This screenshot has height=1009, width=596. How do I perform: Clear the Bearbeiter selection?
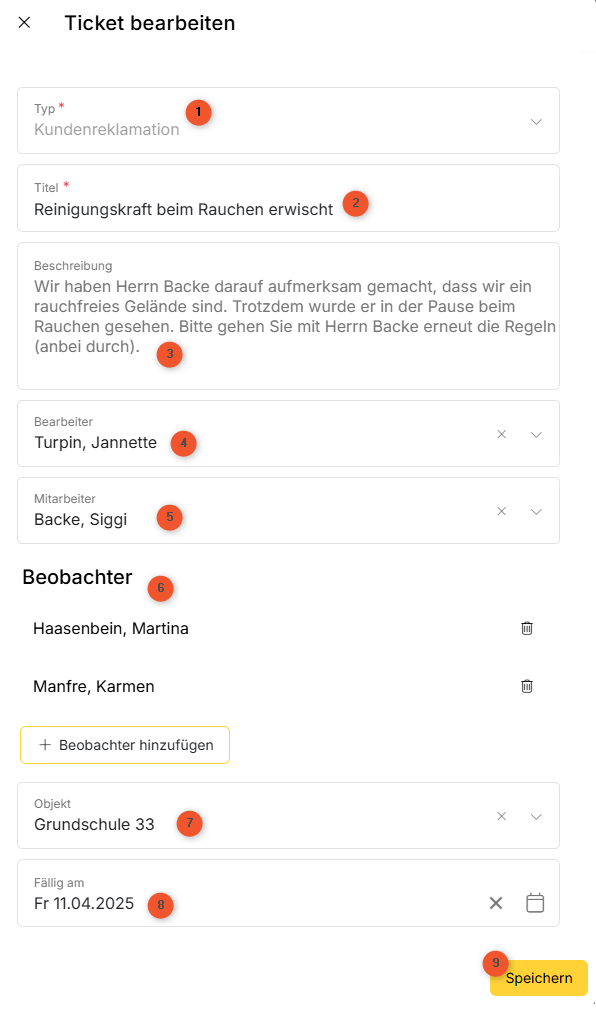coord(501,434)
